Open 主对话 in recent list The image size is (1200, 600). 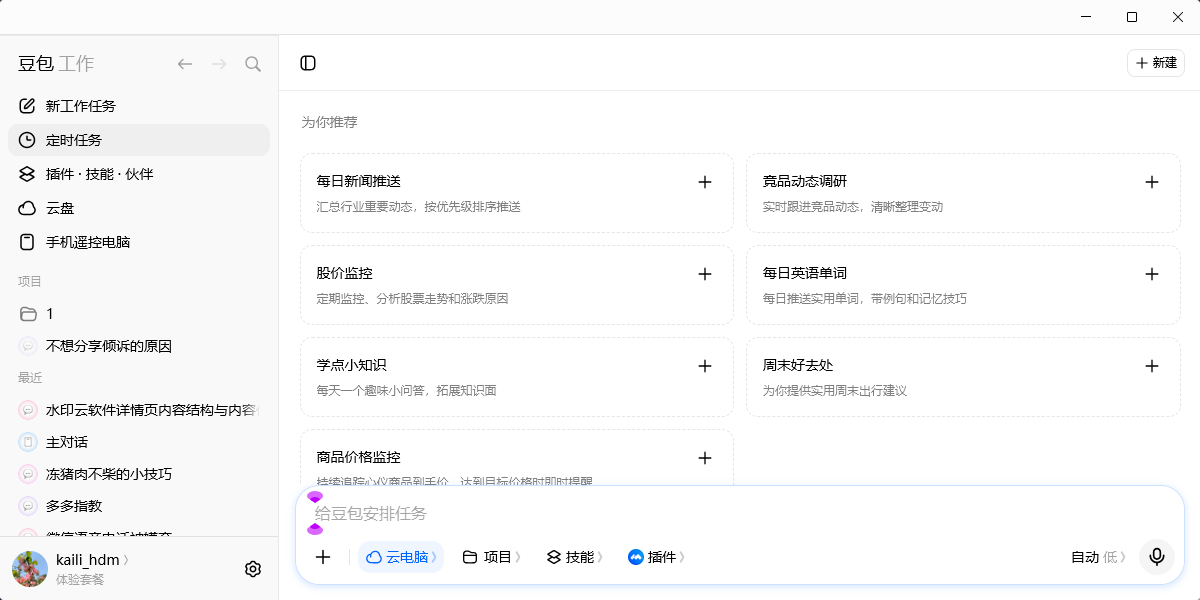tap(139, 442)
